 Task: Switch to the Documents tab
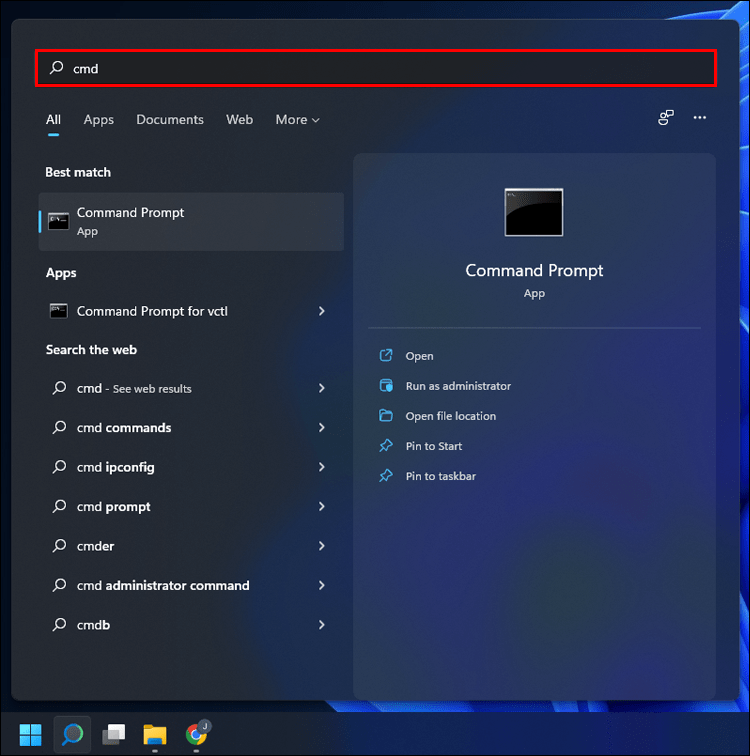pyautogui.click(x=170, y=120)
